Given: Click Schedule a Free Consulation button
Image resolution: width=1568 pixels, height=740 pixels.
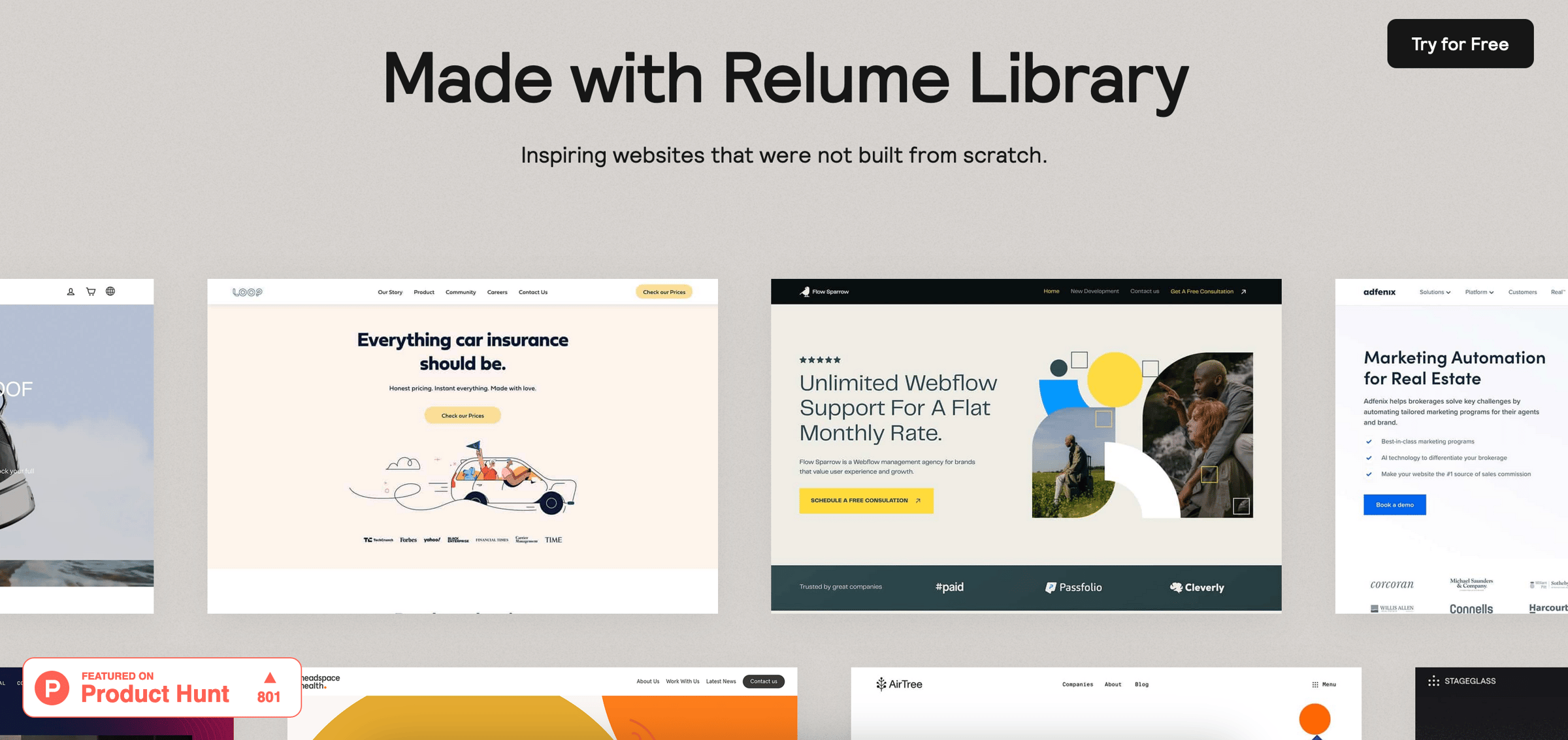Looking at the screenshot, I should [863, 500].
